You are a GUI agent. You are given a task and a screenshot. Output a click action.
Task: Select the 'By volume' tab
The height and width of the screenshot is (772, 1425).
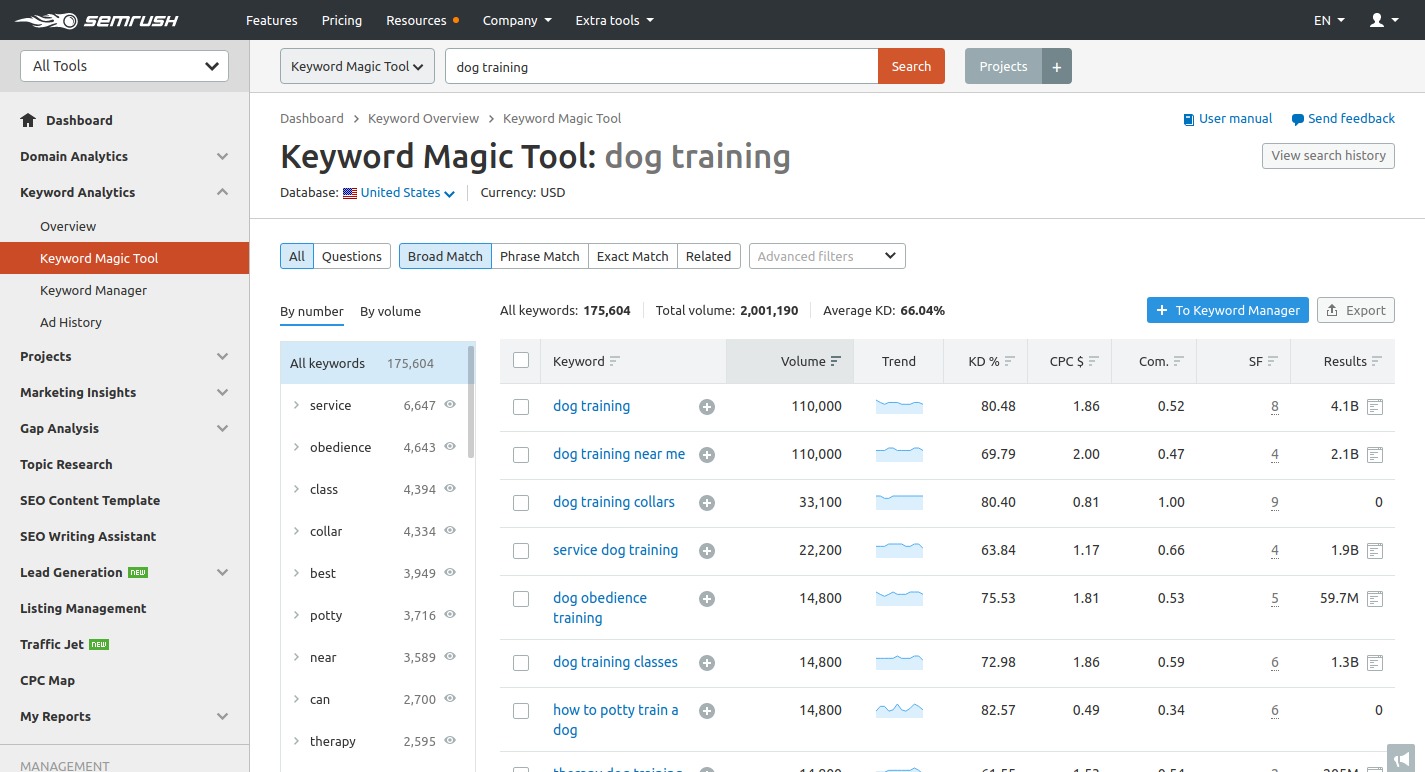(390, 311)
